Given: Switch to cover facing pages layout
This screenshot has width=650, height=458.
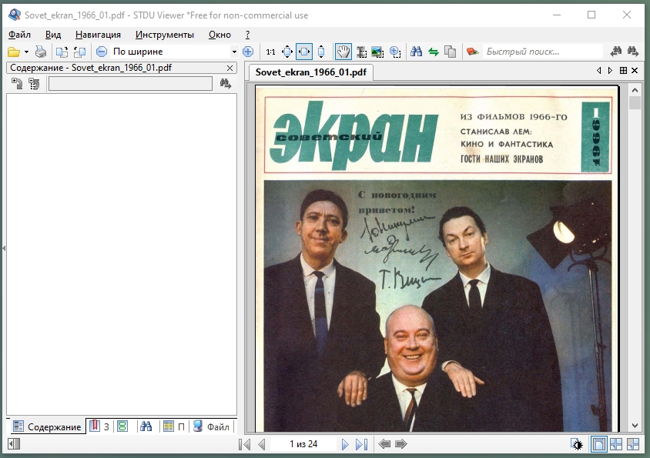Looking at the screenshot, I should coord(633,444).
